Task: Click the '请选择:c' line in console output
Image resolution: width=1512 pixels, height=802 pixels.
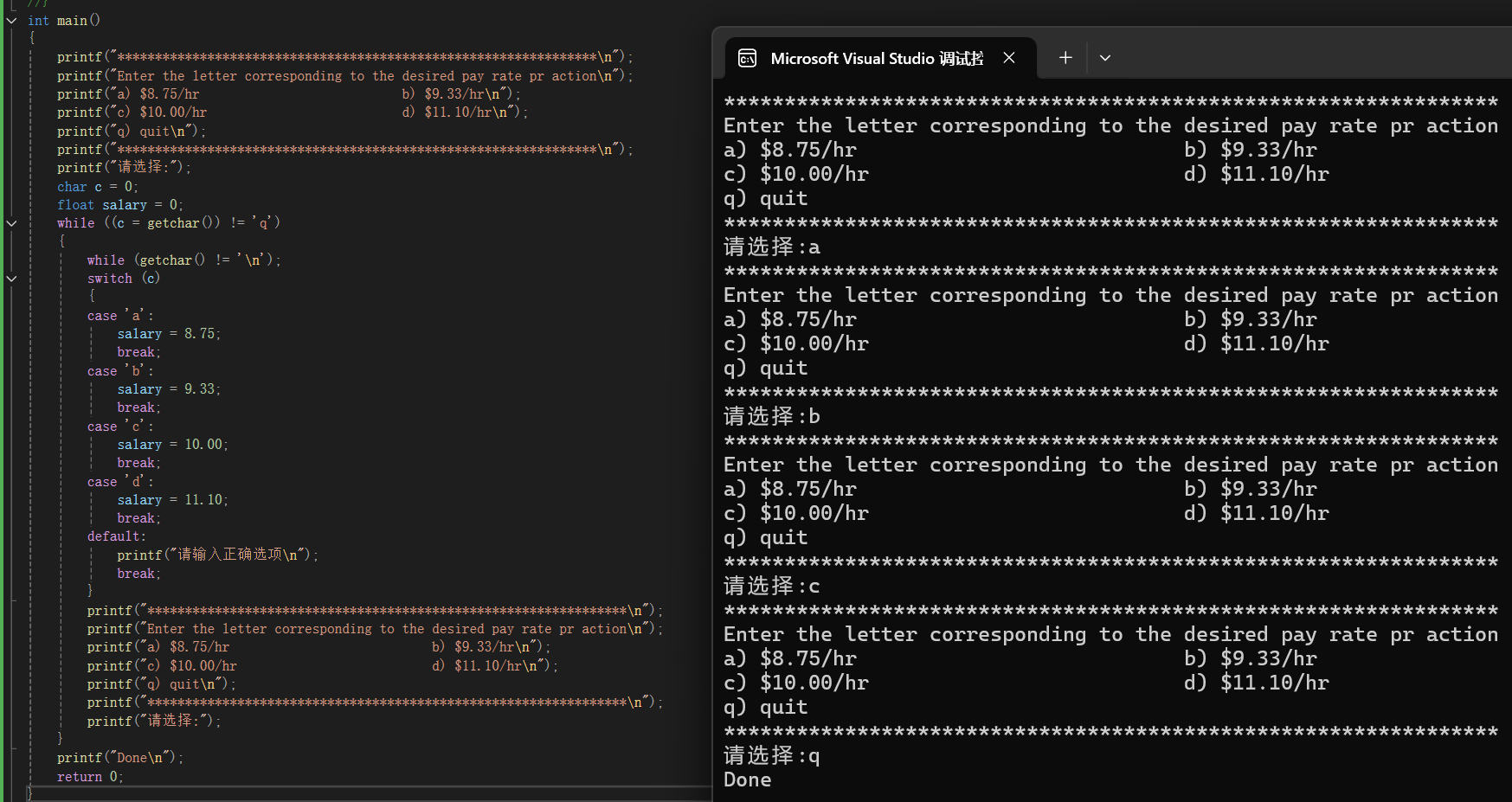Action: coord(772,587)
